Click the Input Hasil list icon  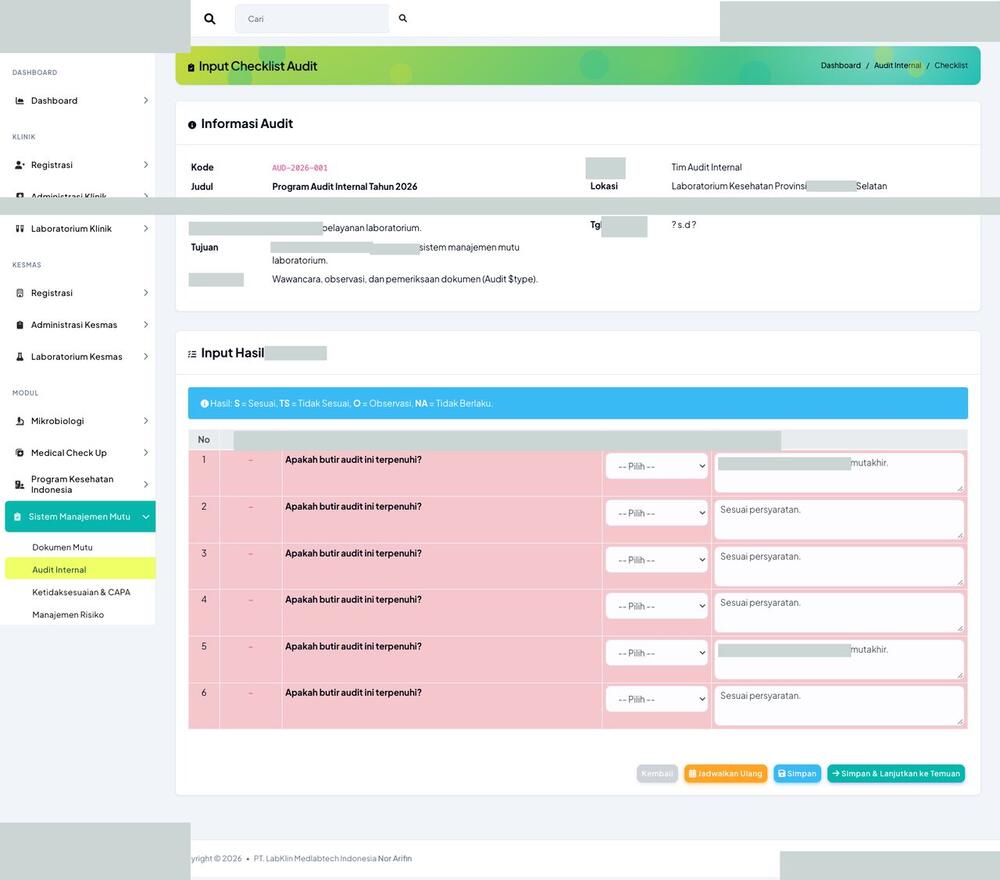(x=192, y=354)
